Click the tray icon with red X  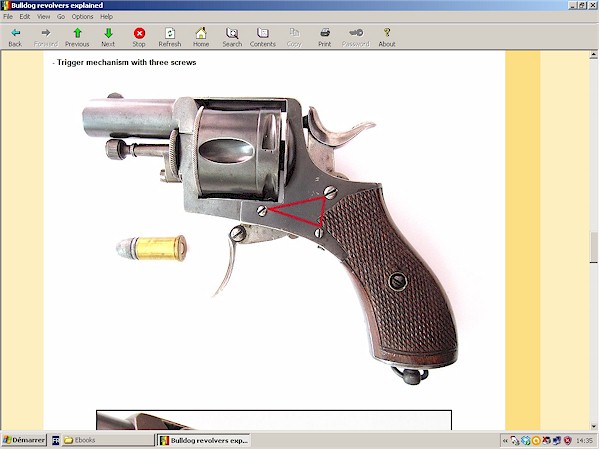coord(546,441)
